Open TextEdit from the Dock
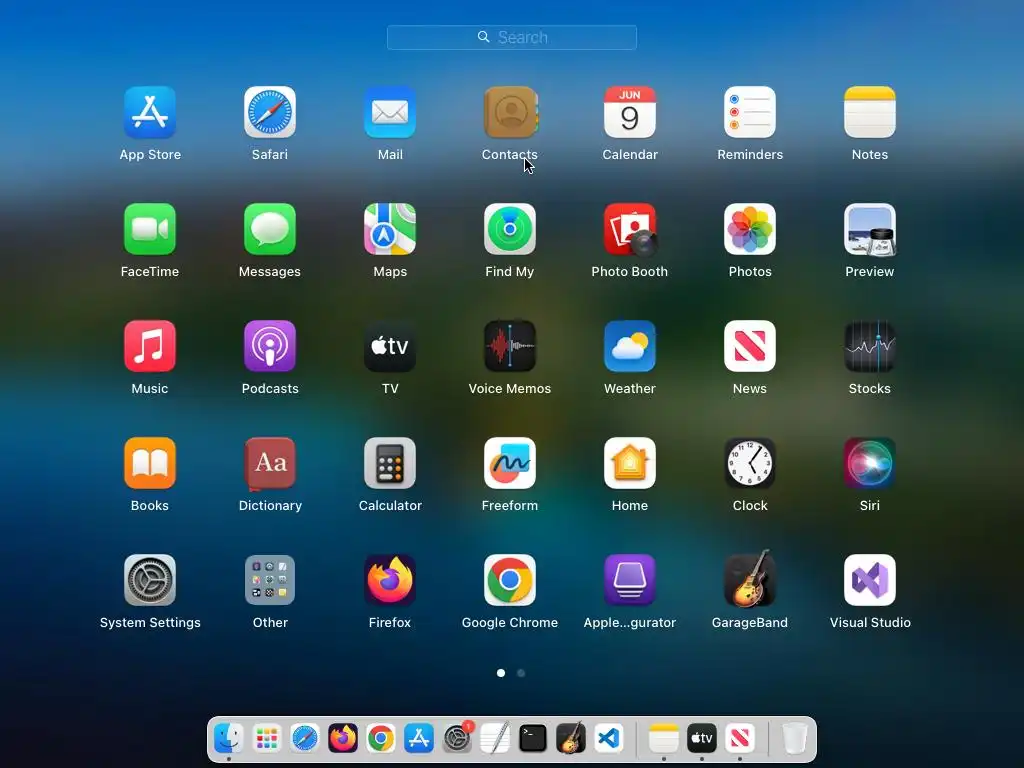The height and width of the screenshot is (768, 1024). 494,739
